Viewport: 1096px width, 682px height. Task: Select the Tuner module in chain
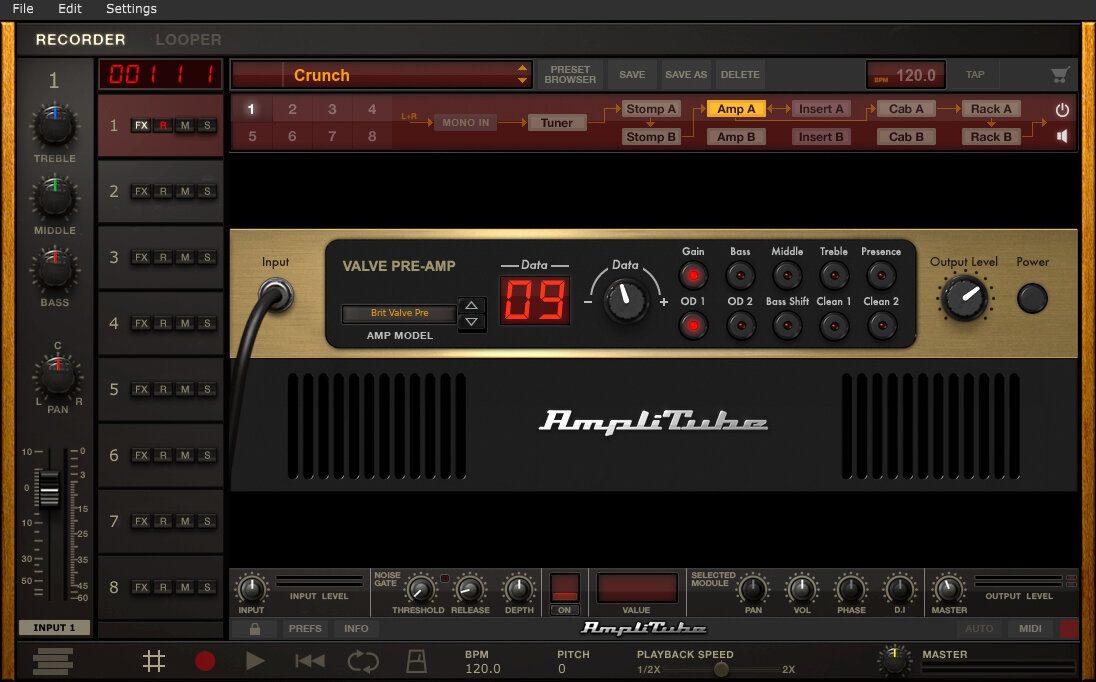556,123
